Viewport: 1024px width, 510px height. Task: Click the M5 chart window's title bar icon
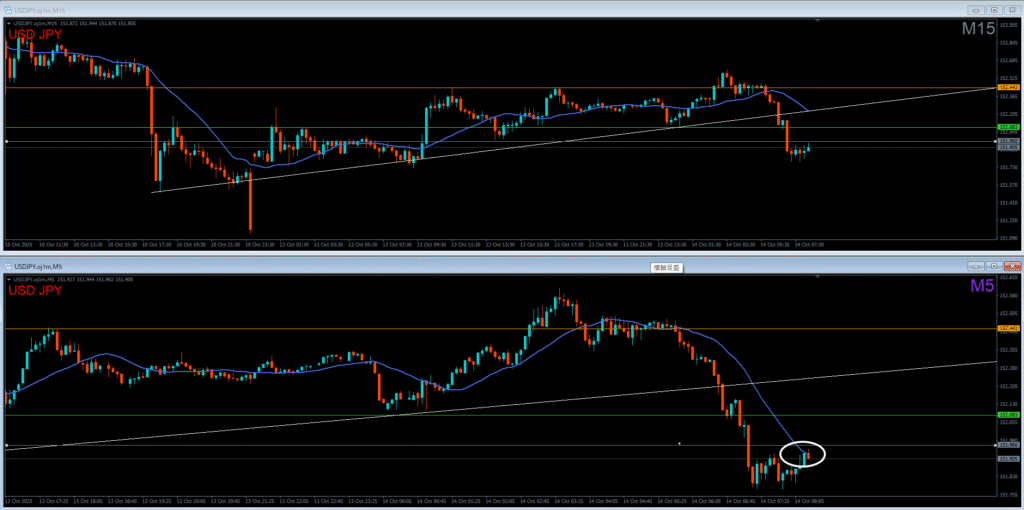[x=7, y=267]
